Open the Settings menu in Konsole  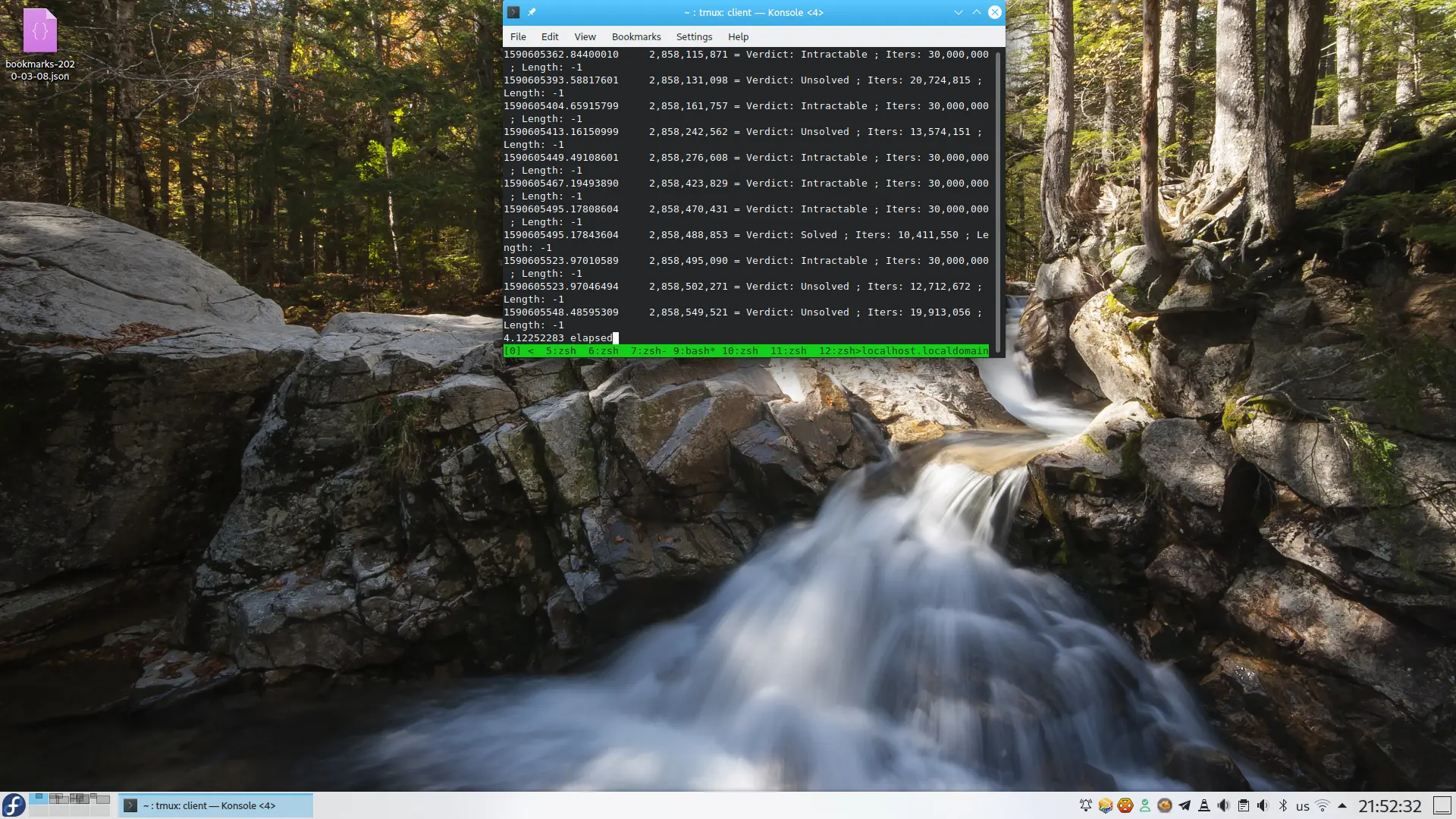[x=694, y=36]
